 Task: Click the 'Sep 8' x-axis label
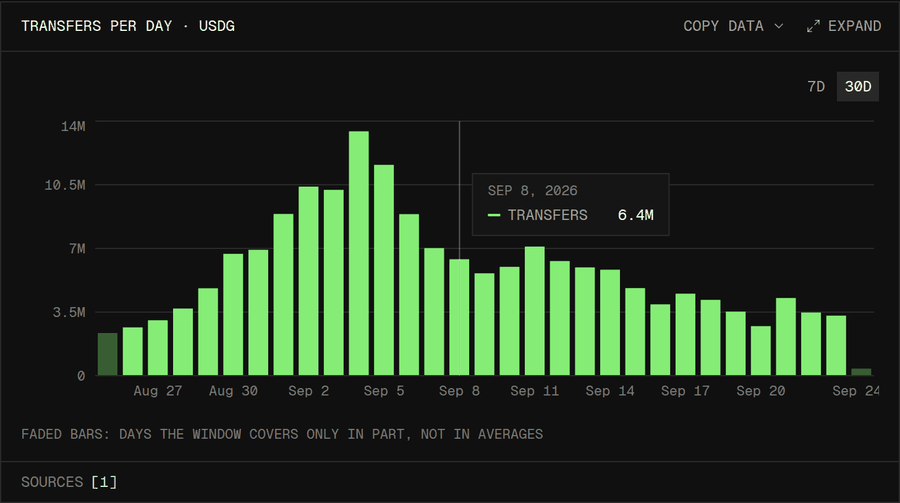[x=459, y=391]
